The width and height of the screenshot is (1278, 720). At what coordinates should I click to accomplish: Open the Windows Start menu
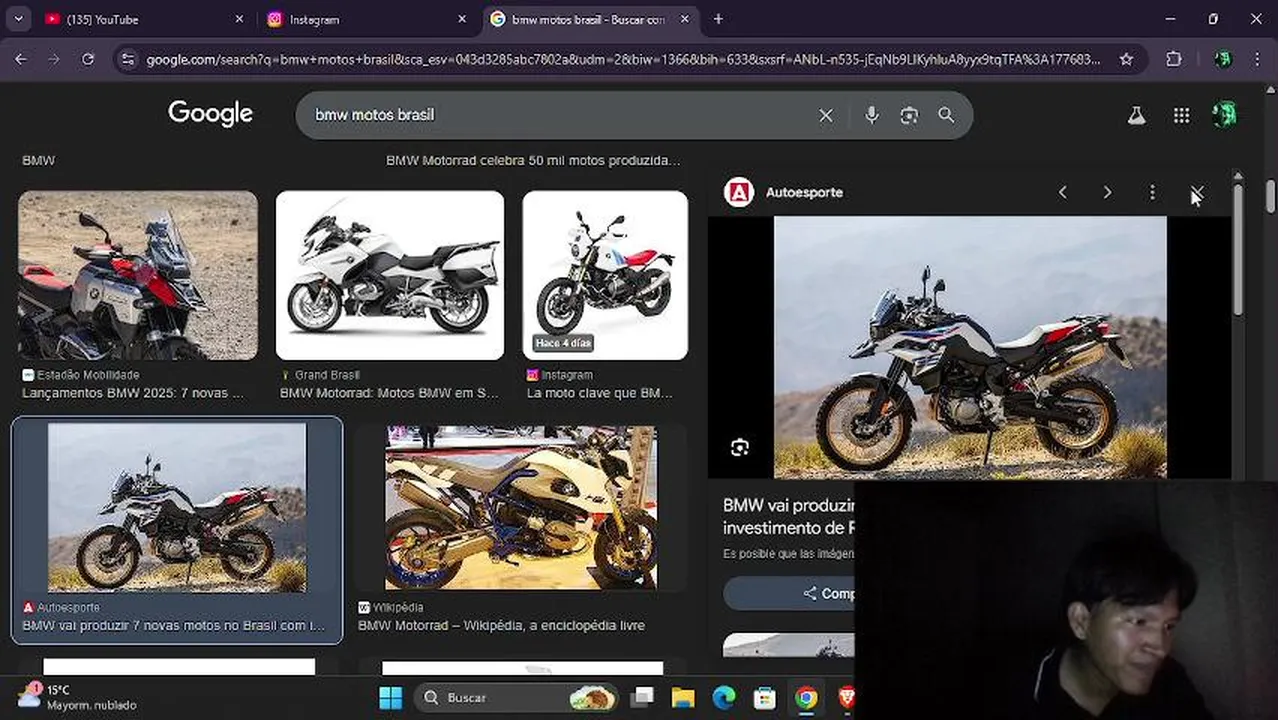pos(390,697)
